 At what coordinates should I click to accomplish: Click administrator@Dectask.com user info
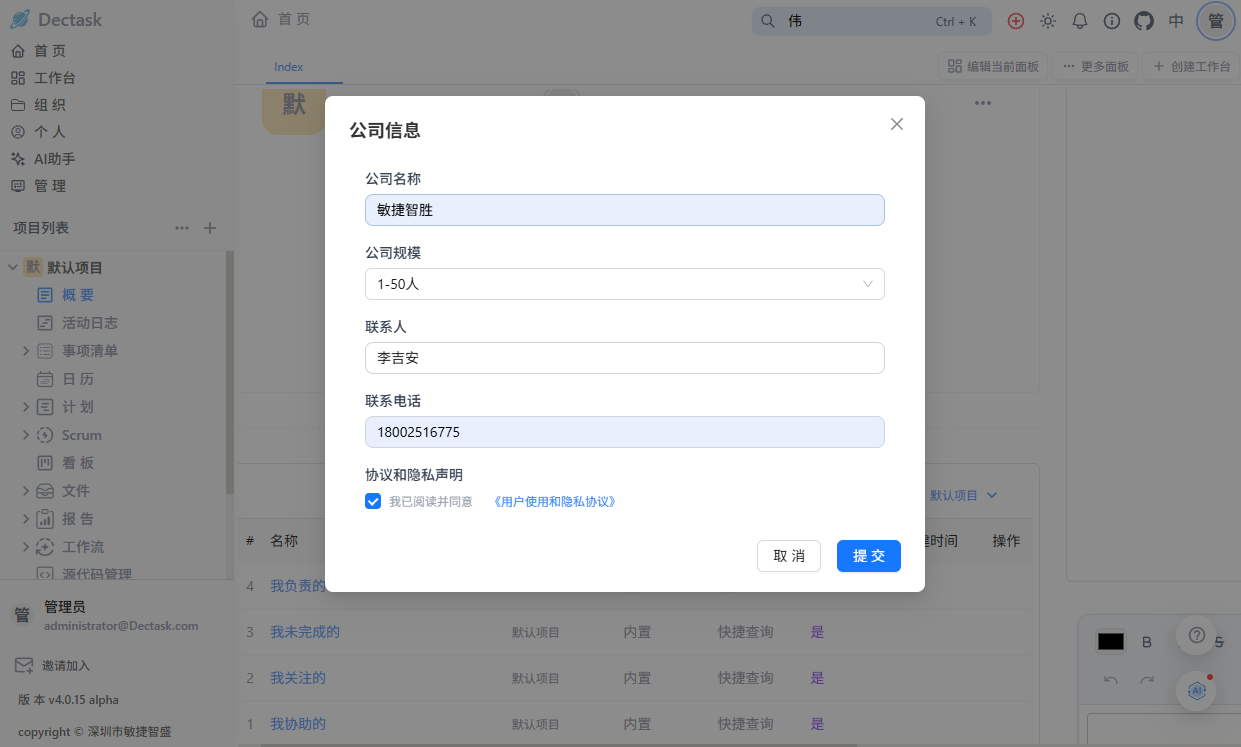click(x=121, y=626)
